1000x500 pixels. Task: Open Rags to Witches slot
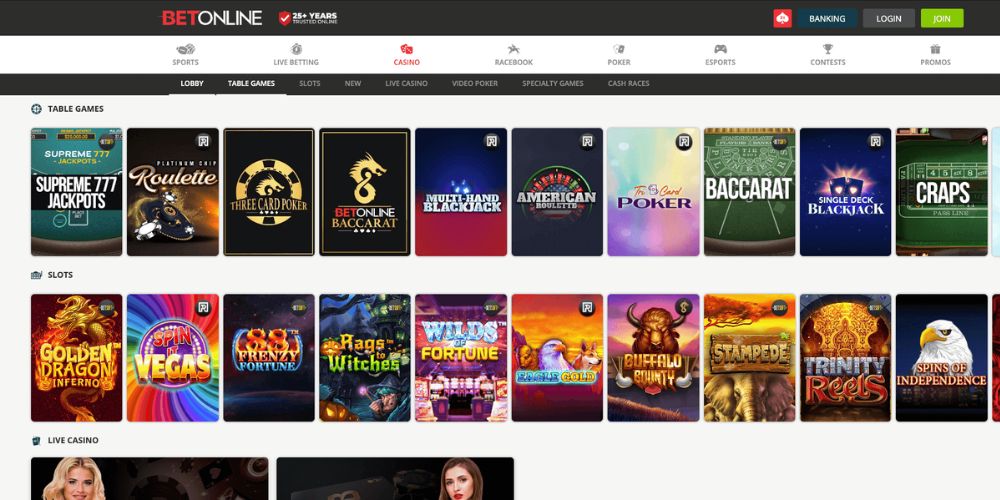pyautogui.click(x=365, y=358)
